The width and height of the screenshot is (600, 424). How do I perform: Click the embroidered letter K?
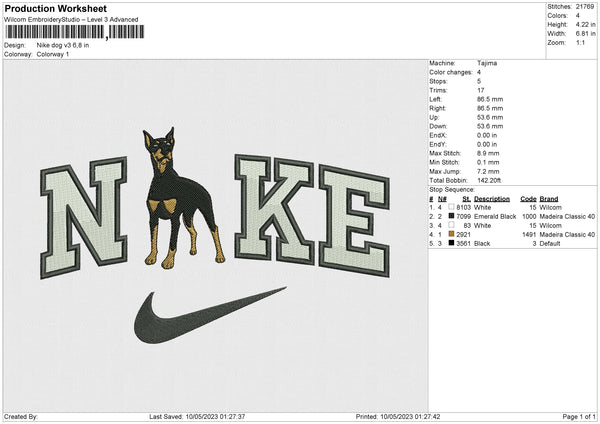click(x=275, y=210)
